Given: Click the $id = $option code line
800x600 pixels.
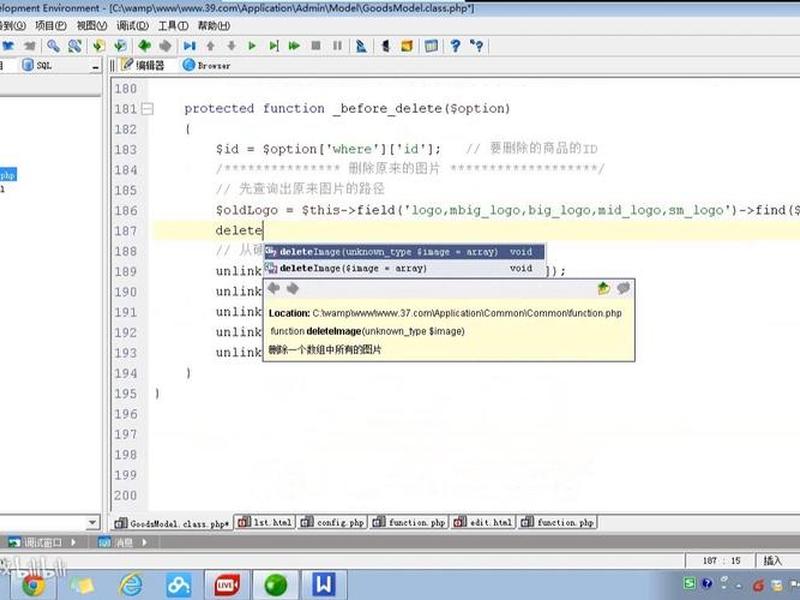Looking at the screenshot, I should click(x=328, y=149).
